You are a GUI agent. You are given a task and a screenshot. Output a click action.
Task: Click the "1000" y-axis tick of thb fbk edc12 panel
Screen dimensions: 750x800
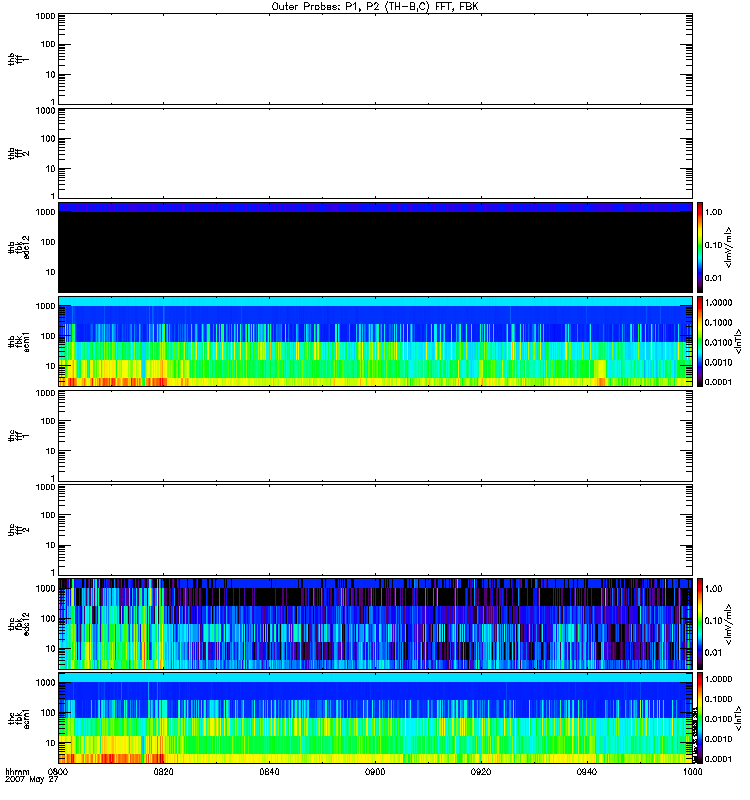coord(45,212)
